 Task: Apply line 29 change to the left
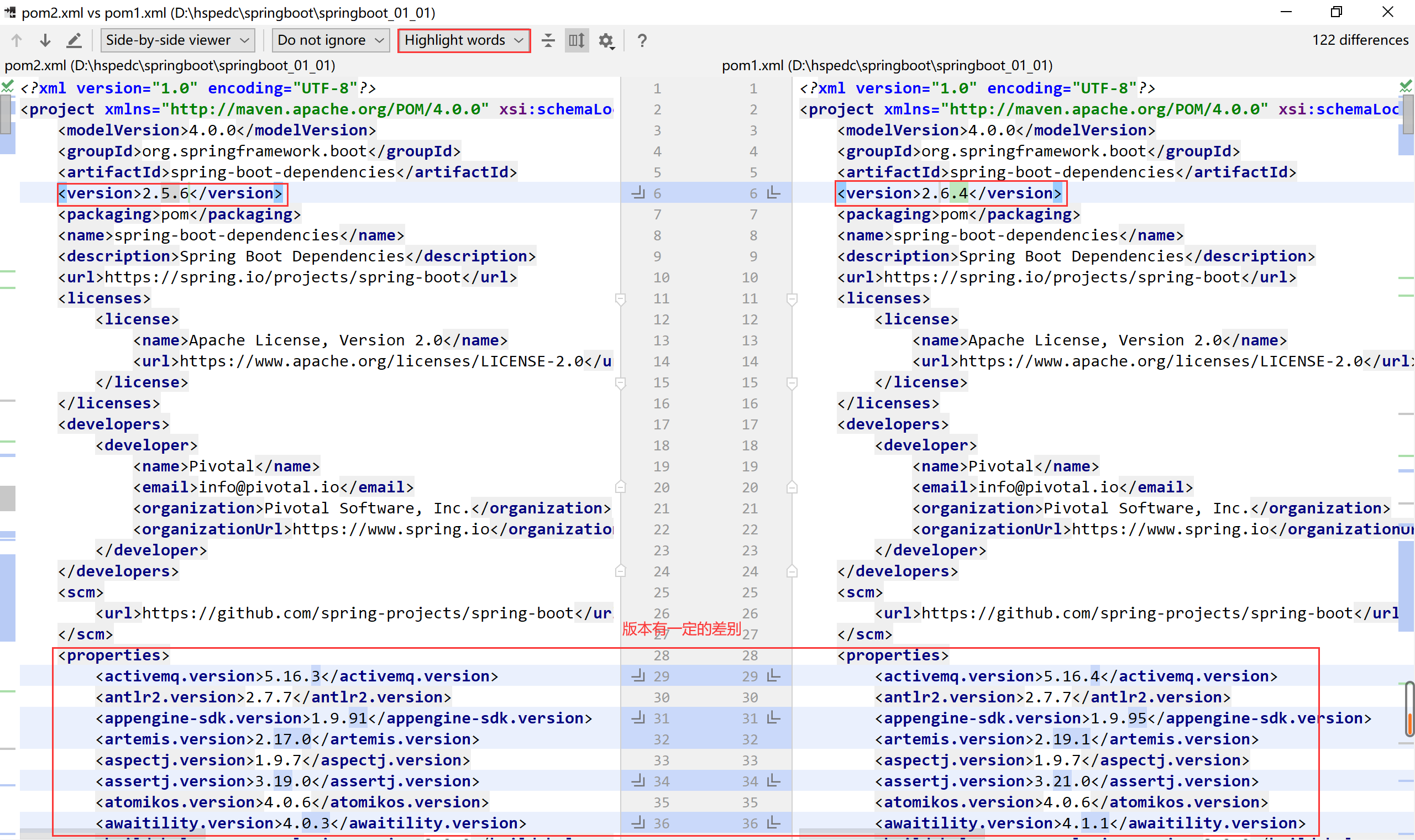coord(774,676)
